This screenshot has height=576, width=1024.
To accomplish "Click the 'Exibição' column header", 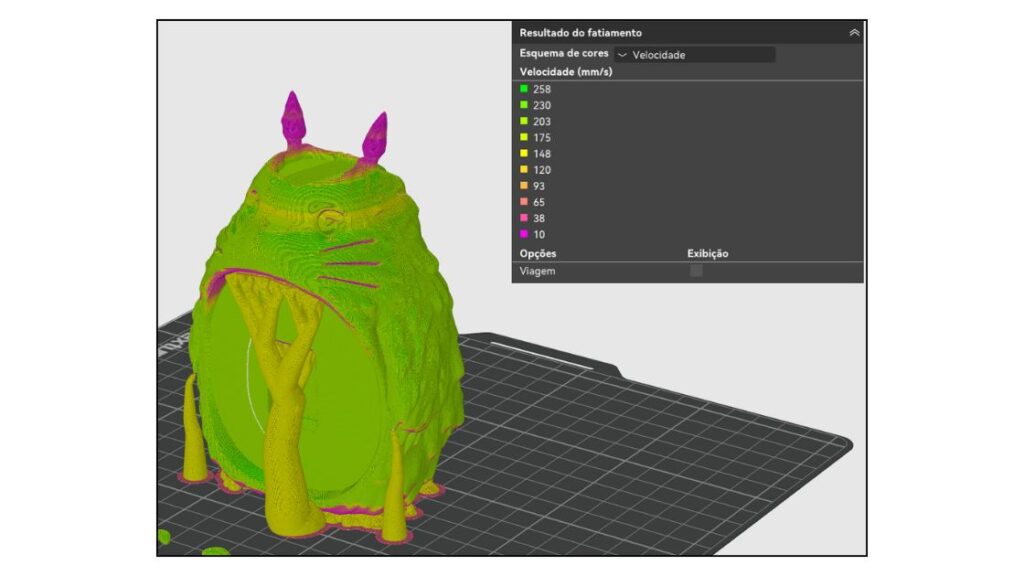I will (707, 253).
